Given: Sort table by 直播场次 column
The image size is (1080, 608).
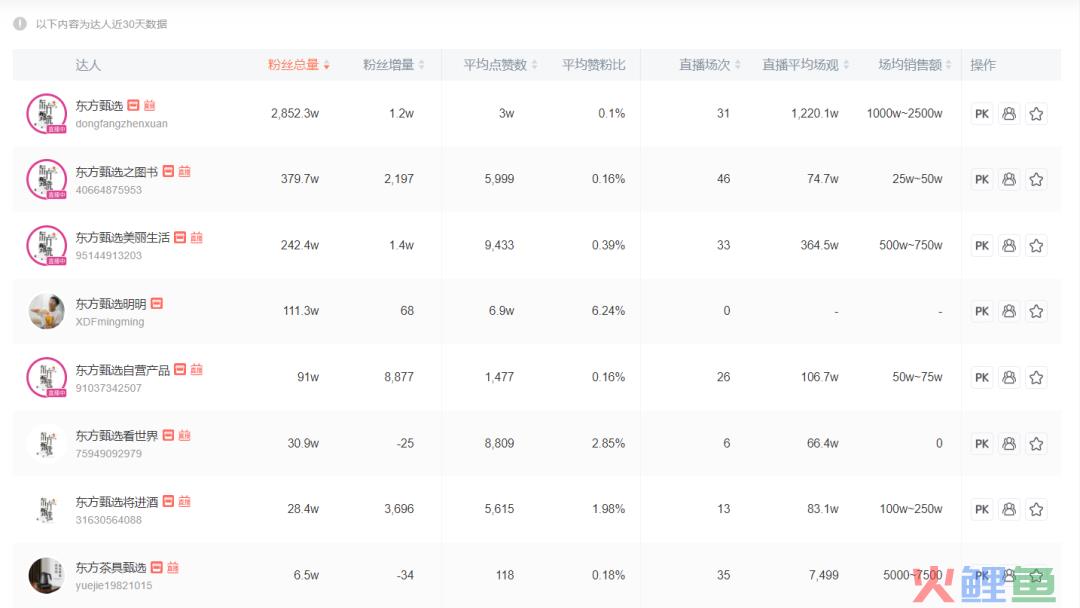Looking at the screenshot, I should pos(709,65).
